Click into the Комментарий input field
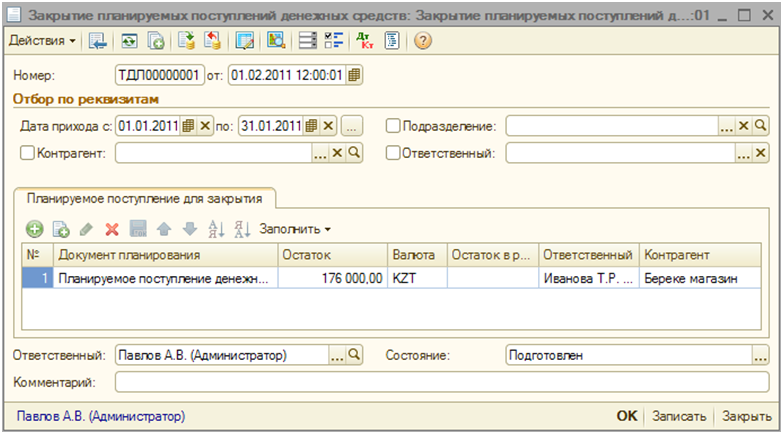 [440, 382]
